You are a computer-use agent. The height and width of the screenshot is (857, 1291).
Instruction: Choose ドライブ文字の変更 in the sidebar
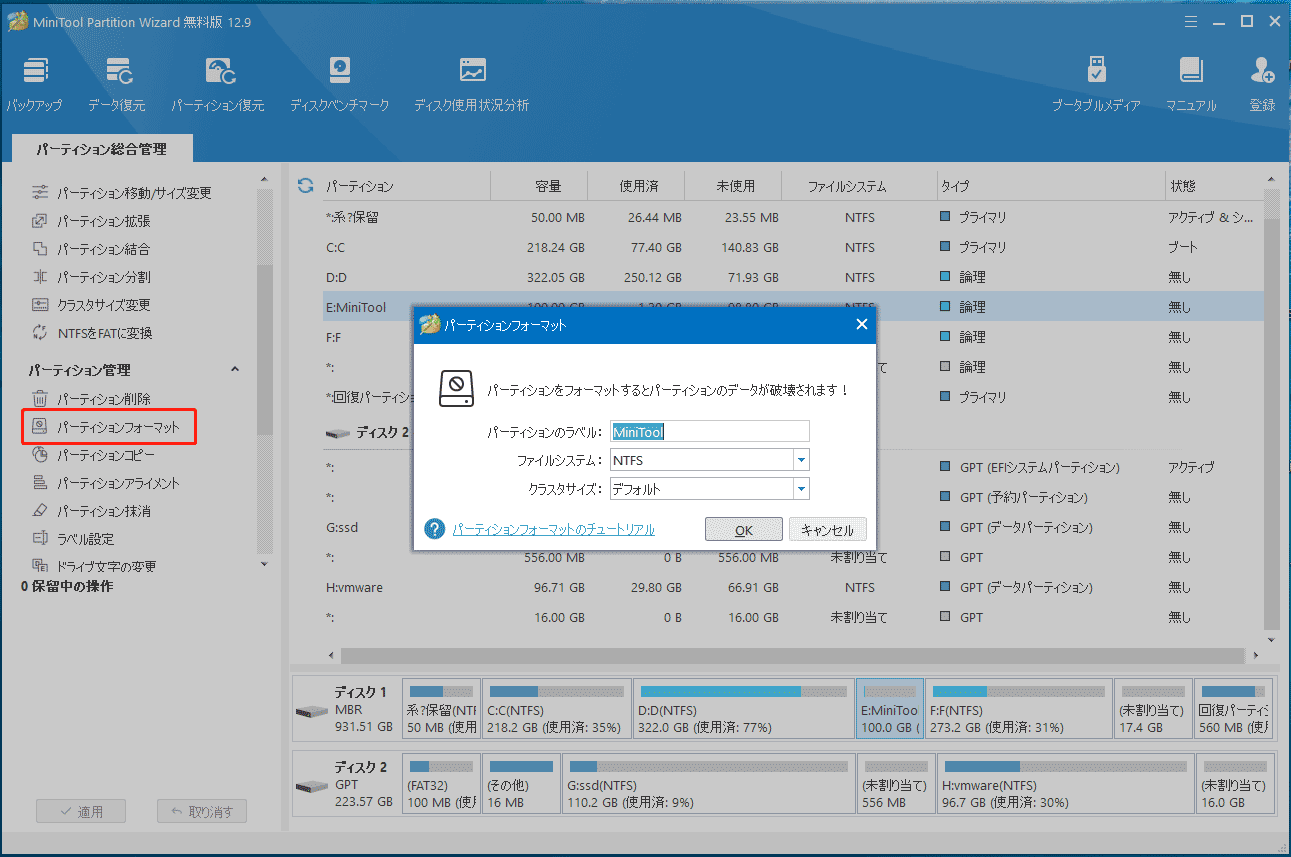point(94,567)
